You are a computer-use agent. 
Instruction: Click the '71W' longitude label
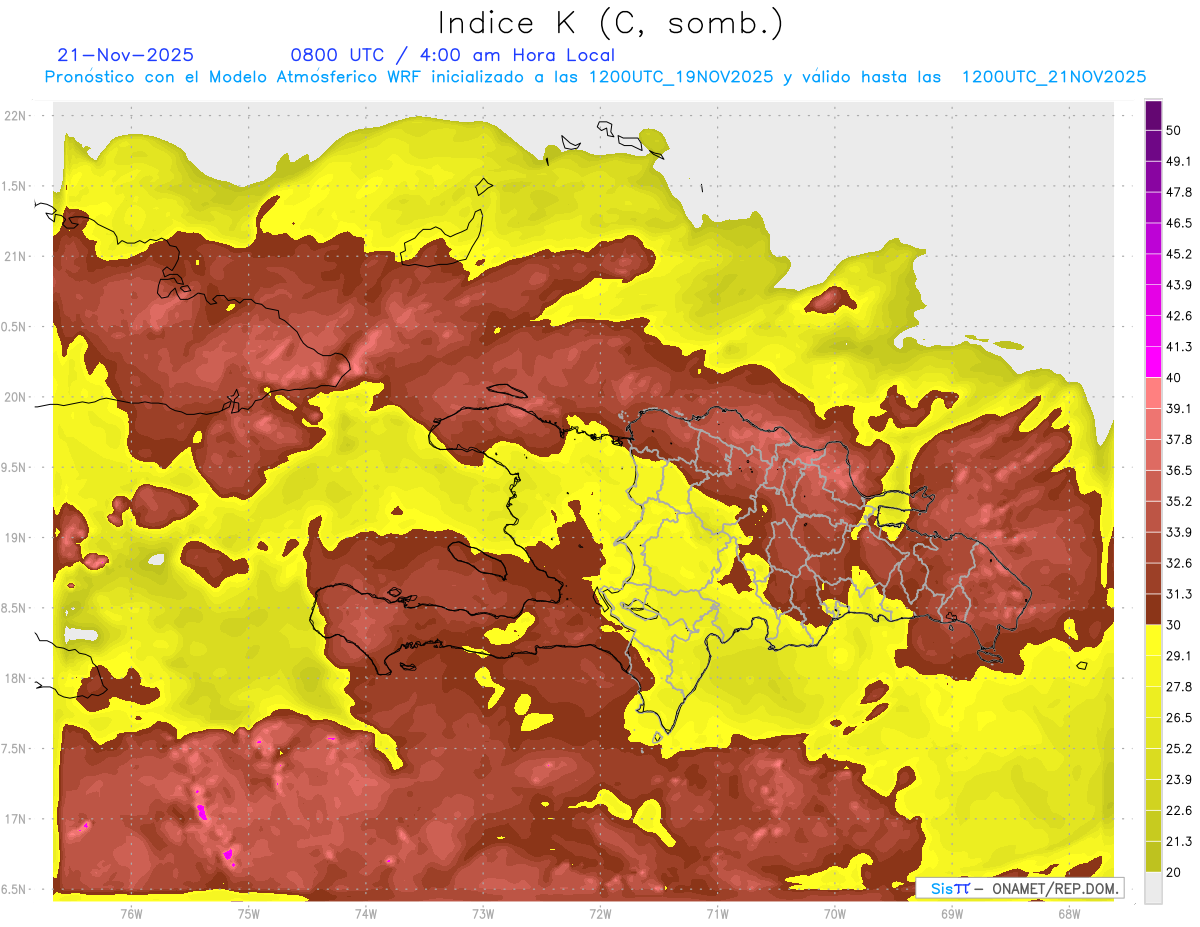(x=717, y=914)
